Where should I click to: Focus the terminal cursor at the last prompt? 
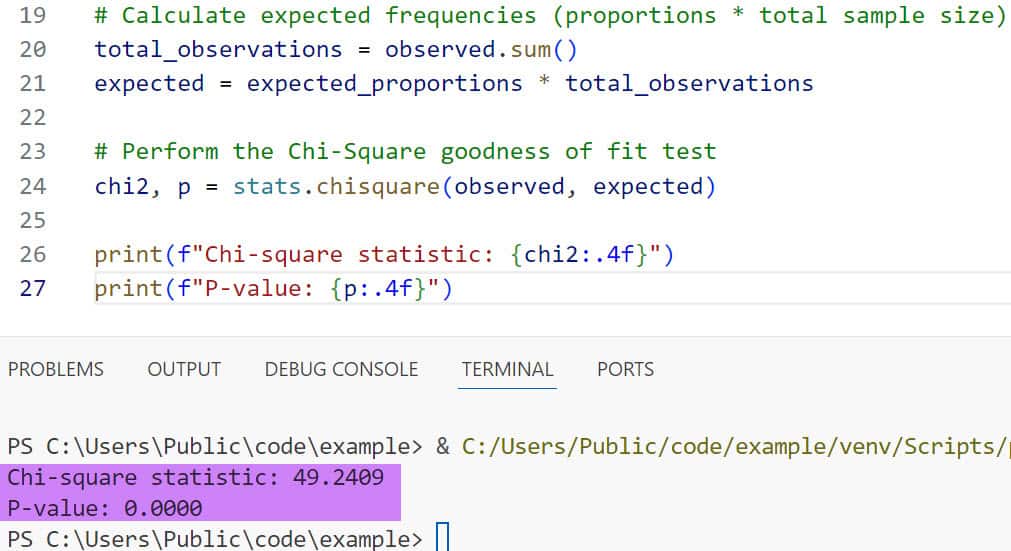443,539
